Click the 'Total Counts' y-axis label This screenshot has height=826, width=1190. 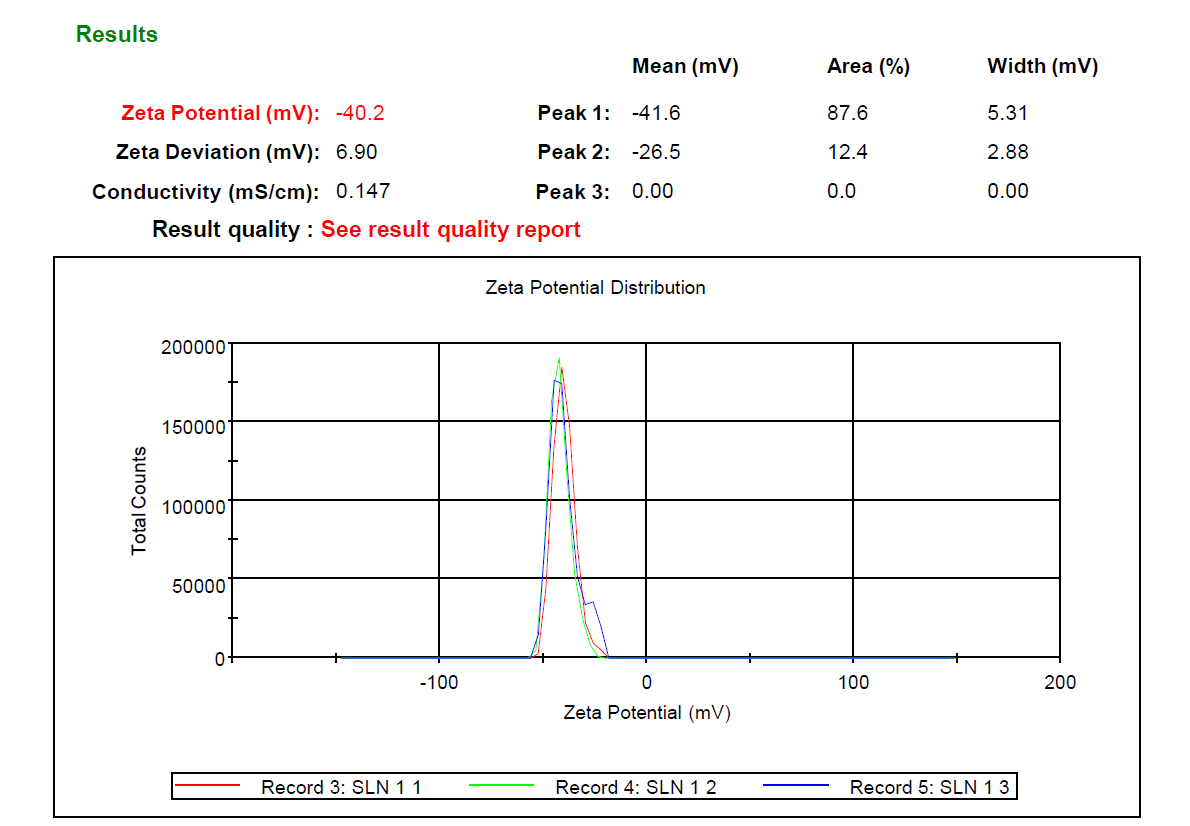pos(139,501)
